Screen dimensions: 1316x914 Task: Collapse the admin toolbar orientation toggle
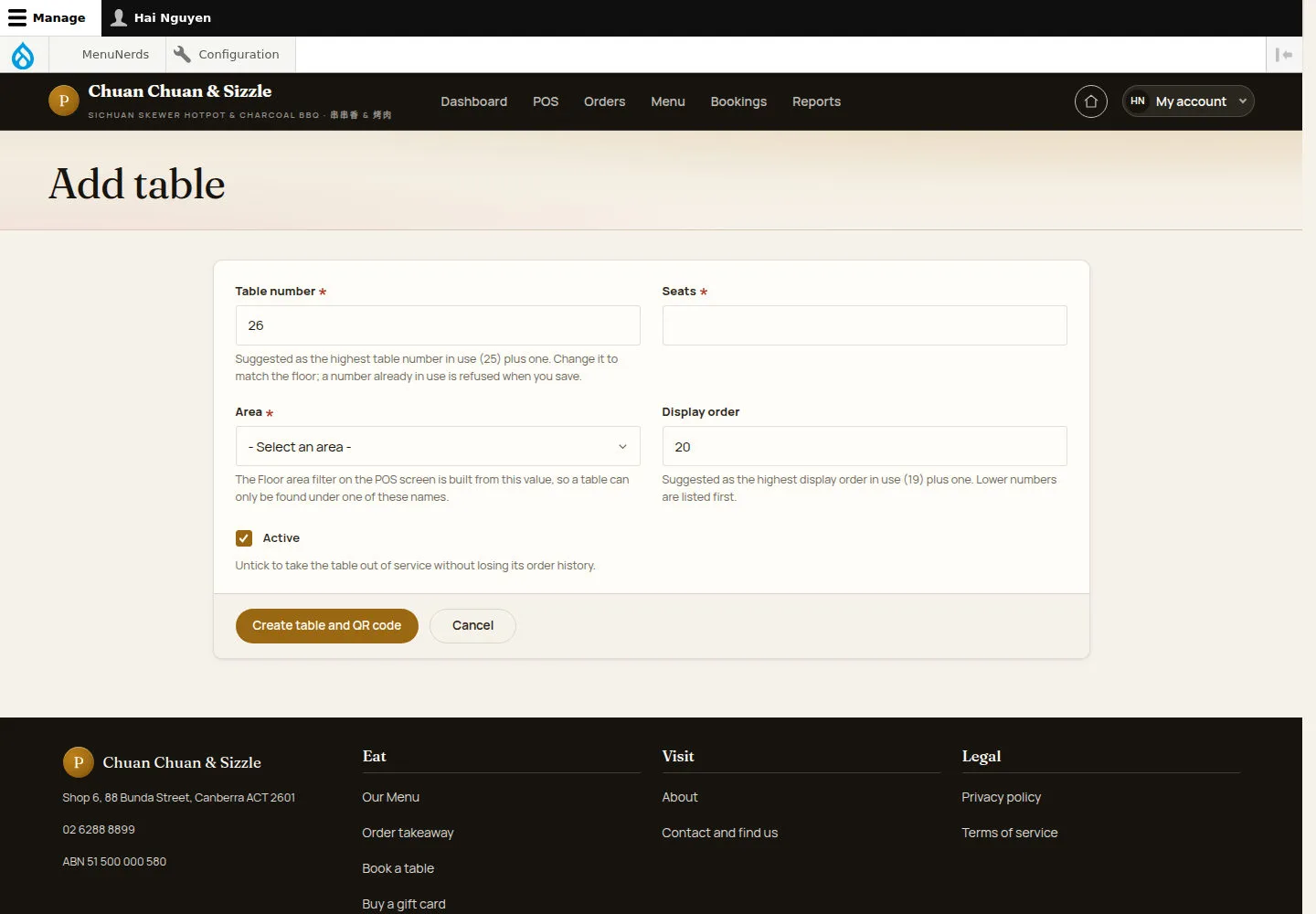click(1284, 55)
